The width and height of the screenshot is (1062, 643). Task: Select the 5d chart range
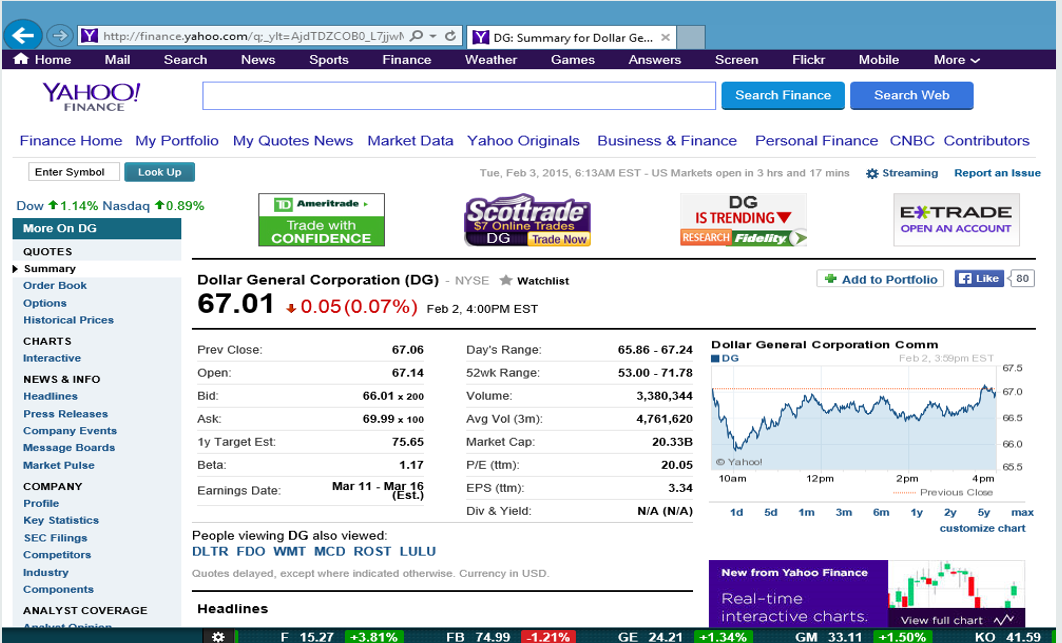pos(771,512)
